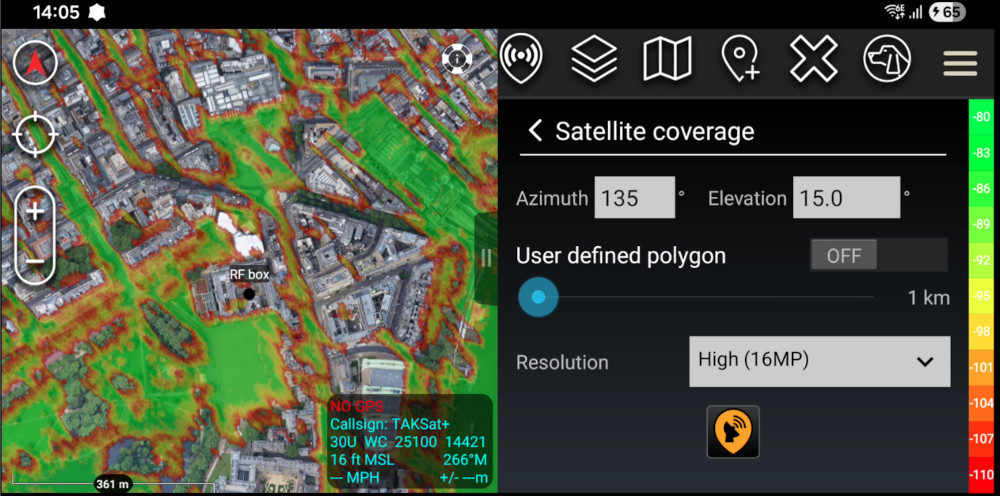This screenshot has height=496, width=1000.
Task: Click the lifebuoy info icon on map
Action: click(457, 59)
